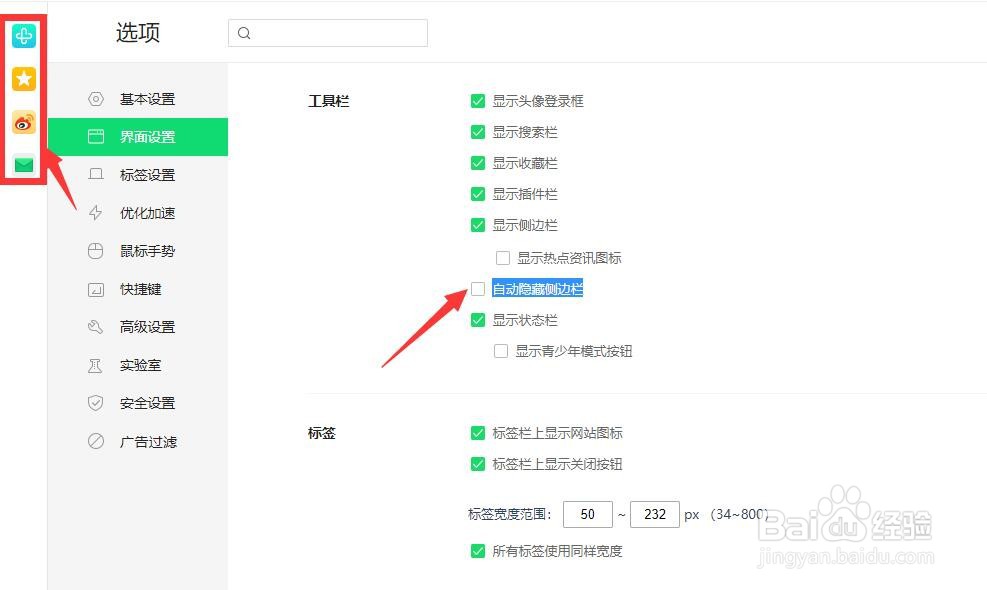Viewport: 987px width, 590px height.
Task: Open 高级设置 page
Action: [x=138, y=327]
